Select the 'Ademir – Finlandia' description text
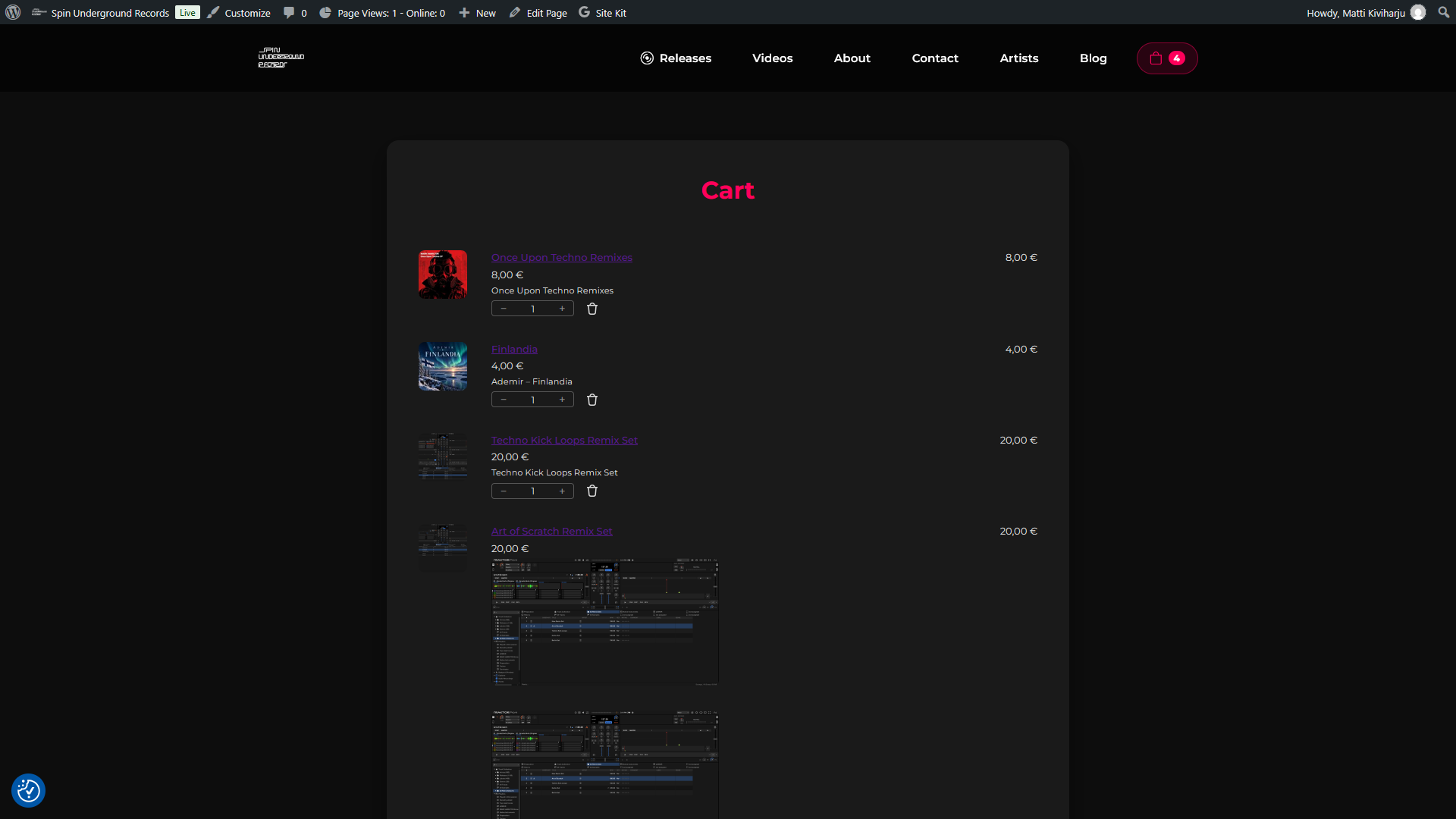Image resolution: width=1456 pixels, height=819 pixels. (532, 381)
